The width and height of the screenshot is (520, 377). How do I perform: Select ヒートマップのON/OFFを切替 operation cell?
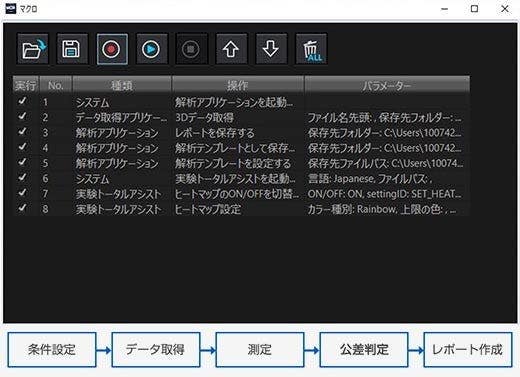pos(237,194)
